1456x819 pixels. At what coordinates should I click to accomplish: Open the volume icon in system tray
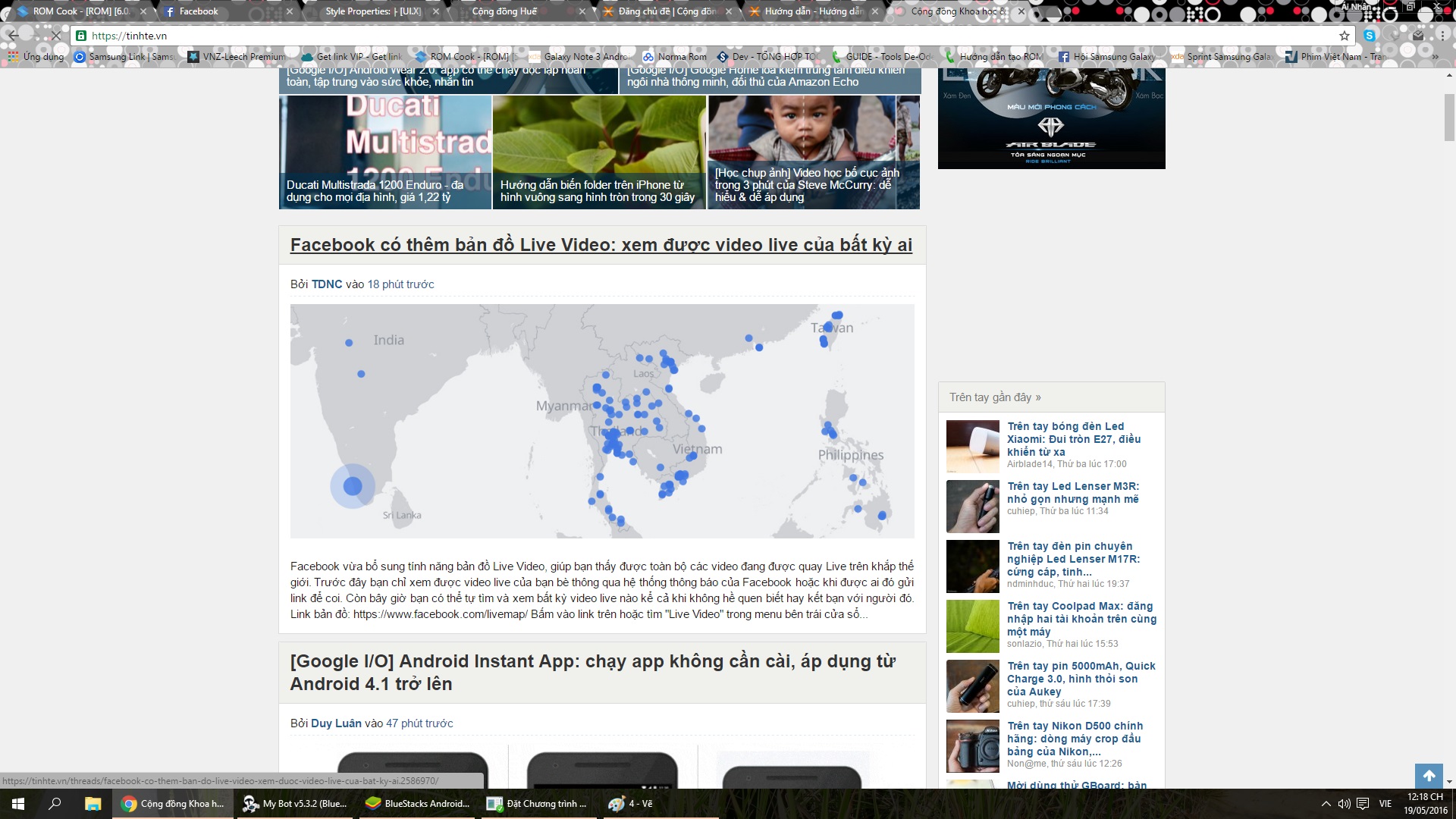[x=1344, y=804]
